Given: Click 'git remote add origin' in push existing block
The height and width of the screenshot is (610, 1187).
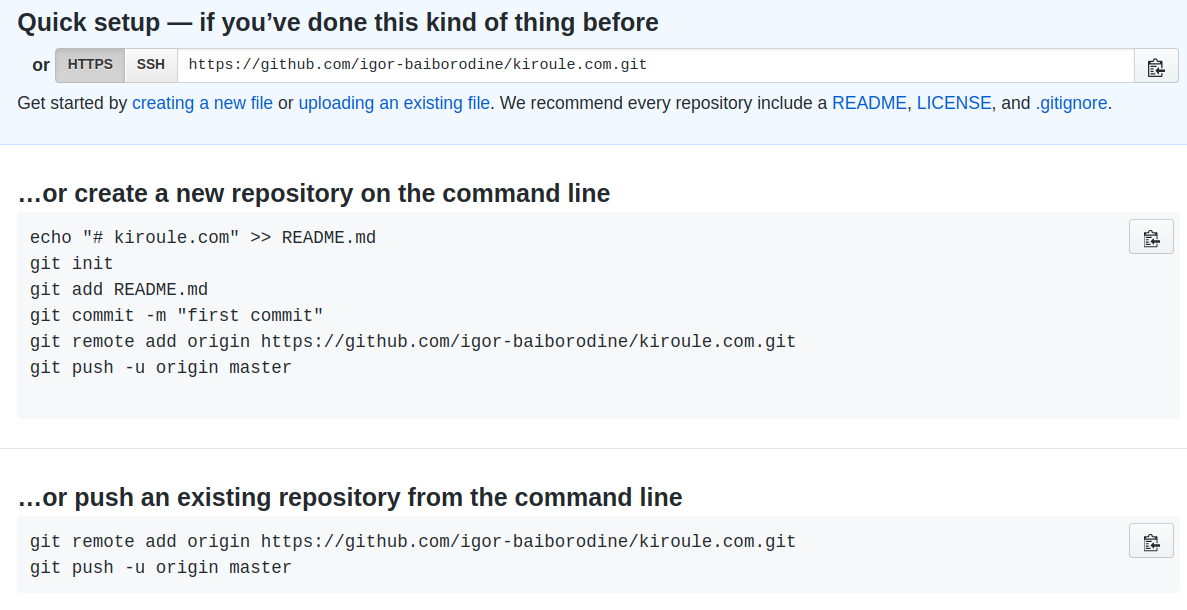Looking at the screenshot, I should [x=413, y=542].
